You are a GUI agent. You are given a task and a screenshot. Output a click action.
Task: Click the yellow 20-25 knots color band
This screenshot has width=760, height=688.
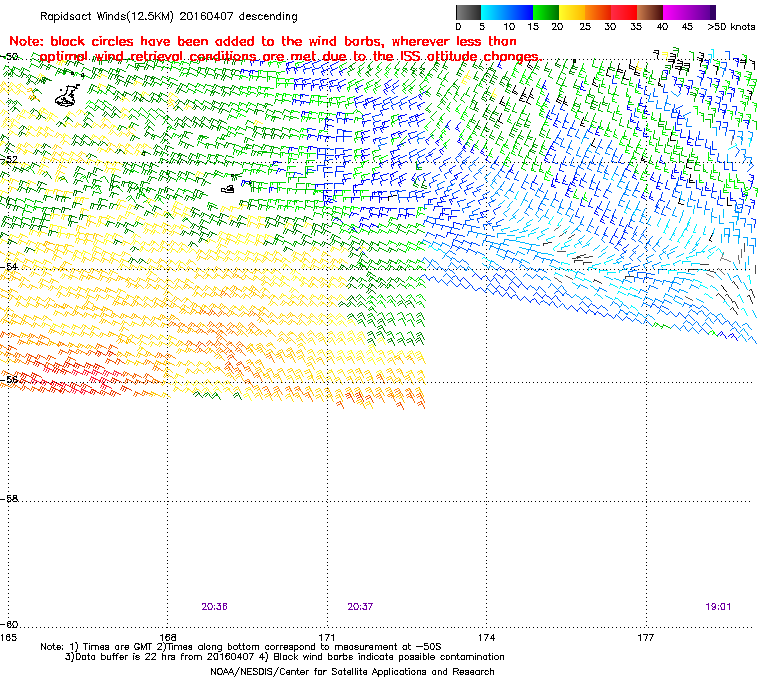tap(572, 13)
